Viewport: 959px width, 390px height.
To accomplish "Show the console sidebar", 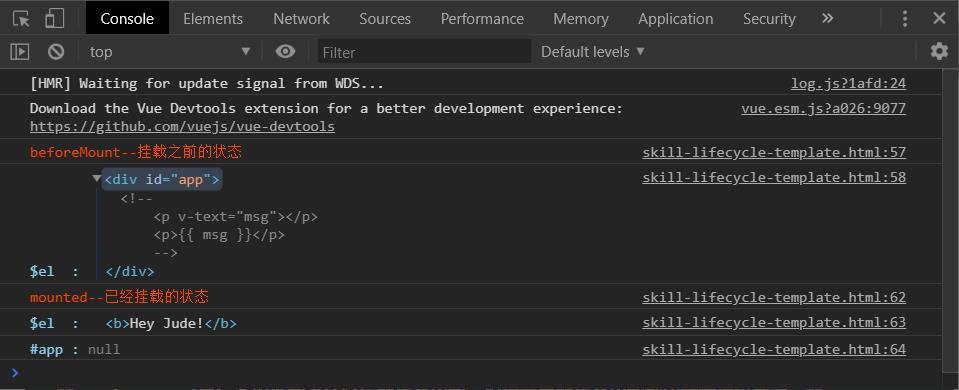I will (20, 52).
